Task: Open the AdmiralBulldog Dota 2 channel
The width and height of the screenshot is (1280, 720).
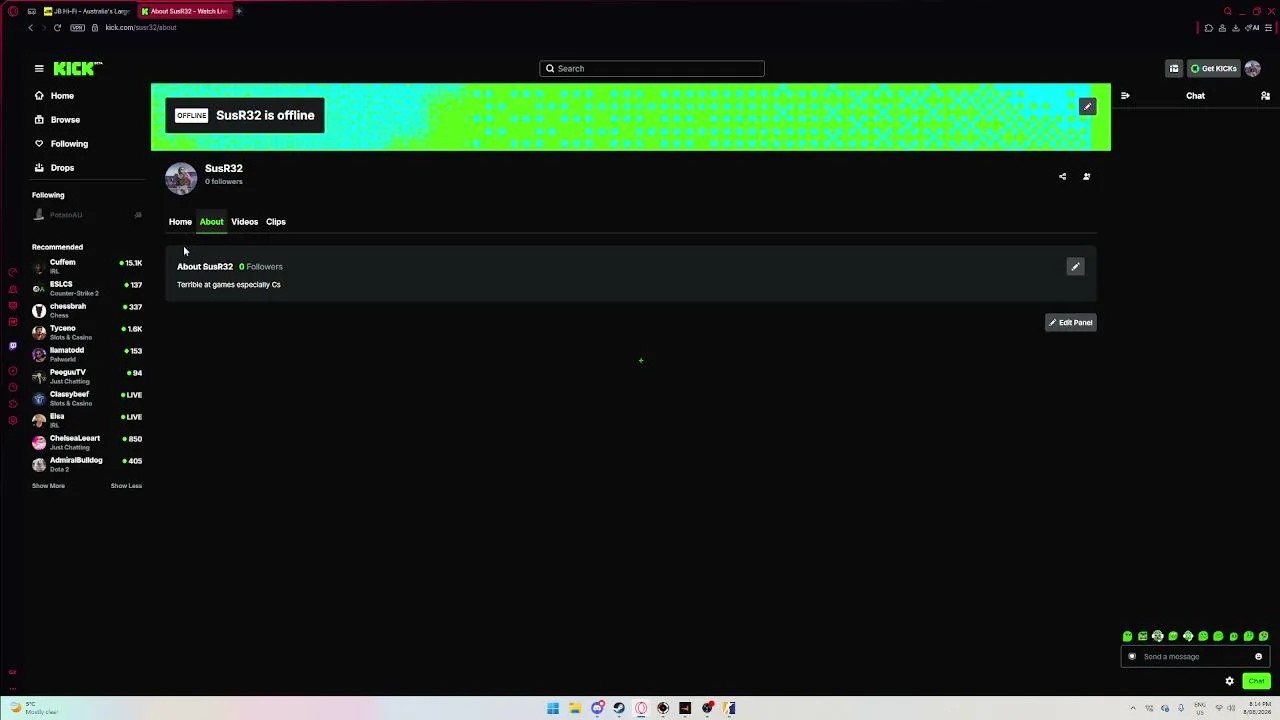Action: coord(87,464)
